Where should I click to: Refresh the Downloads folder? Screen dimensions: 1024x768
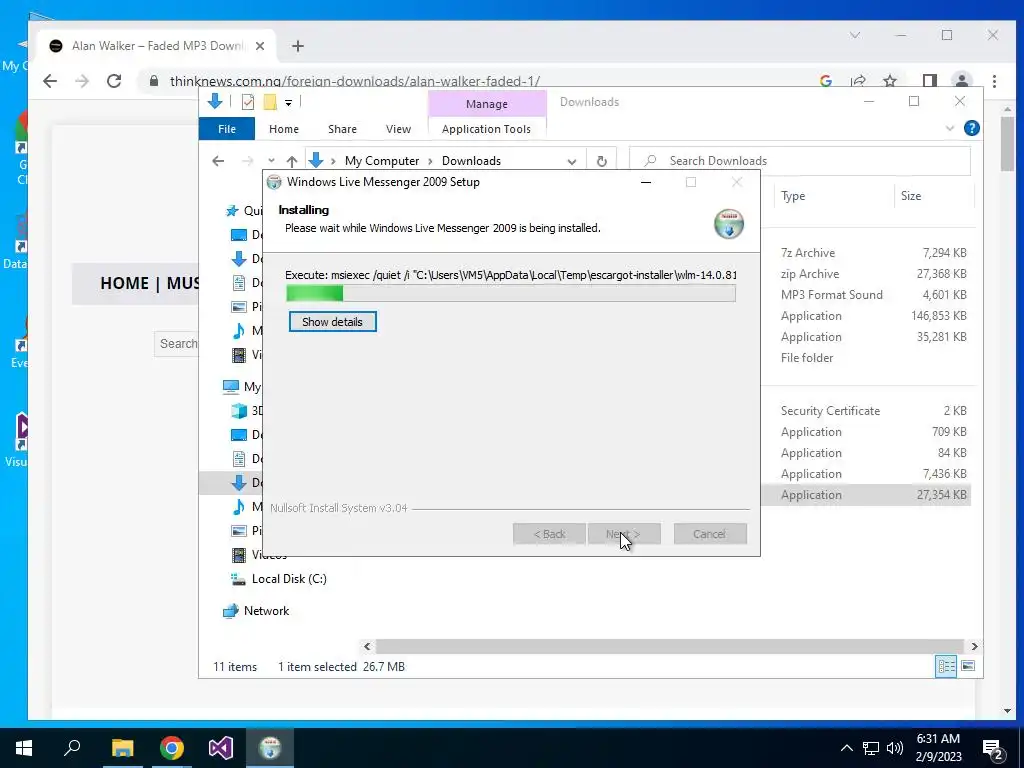[601, 161]
